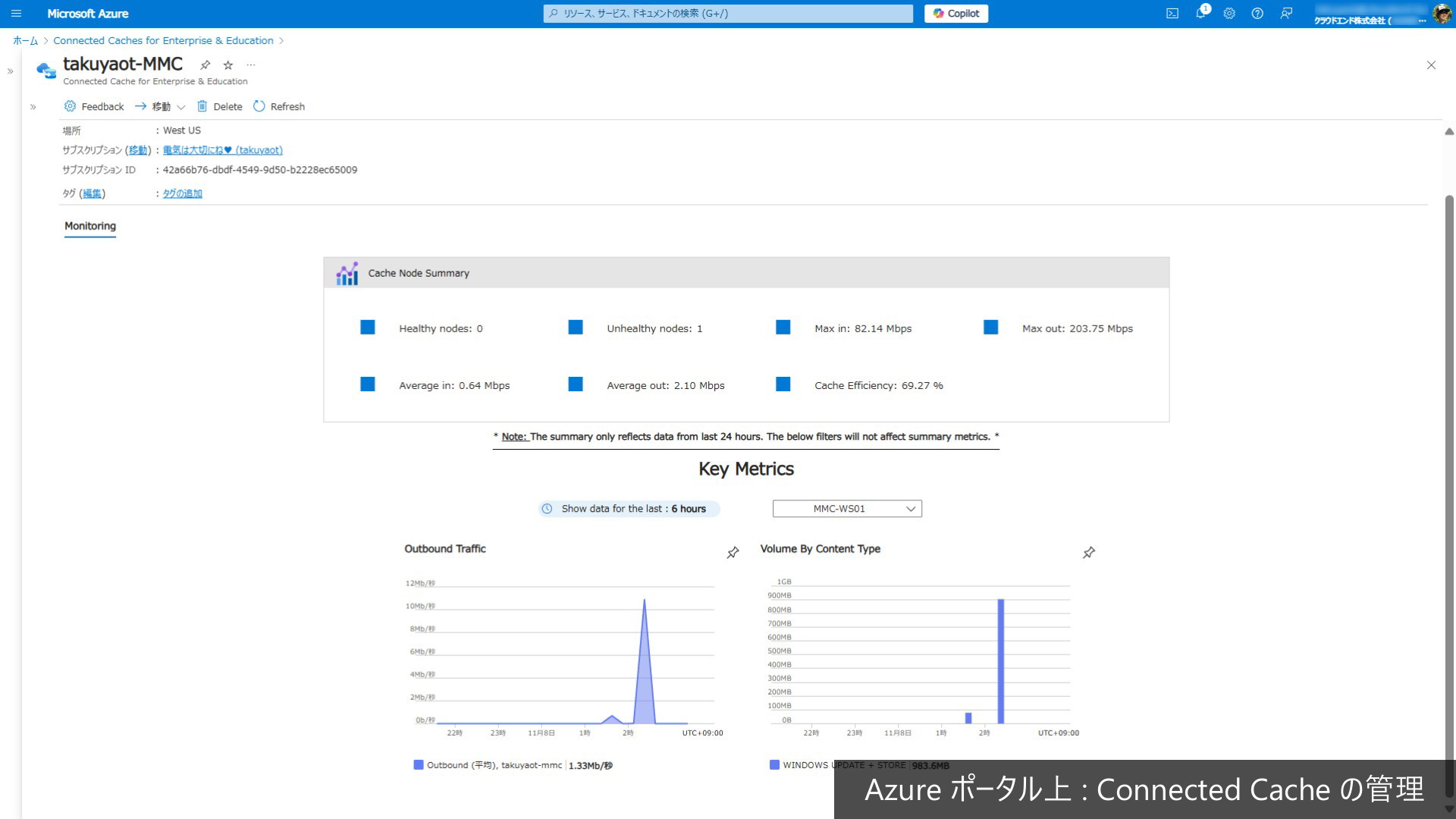Edit tags via 編集 link

[92, 193]
